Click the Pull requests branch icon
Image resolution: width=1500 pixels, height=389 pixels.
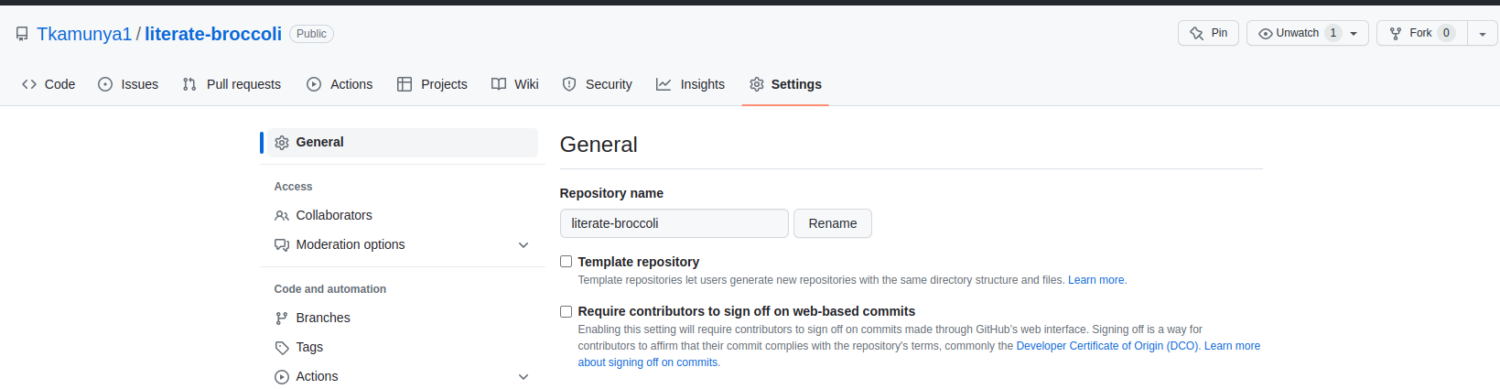(190, 84)
